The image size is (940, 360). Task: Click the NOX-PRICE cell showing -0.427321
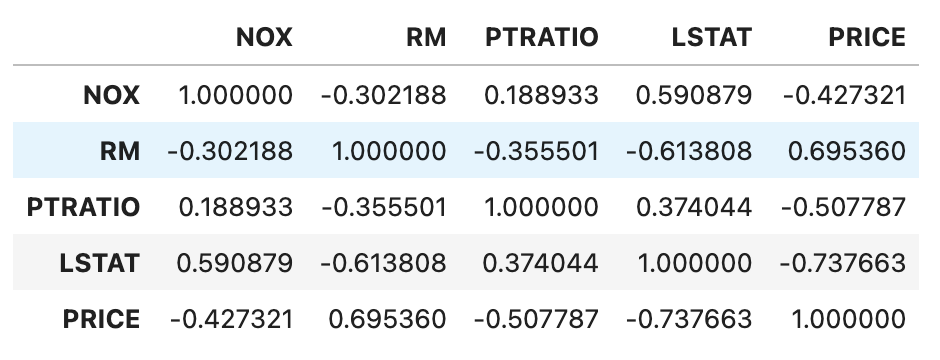tap(844, 95)
